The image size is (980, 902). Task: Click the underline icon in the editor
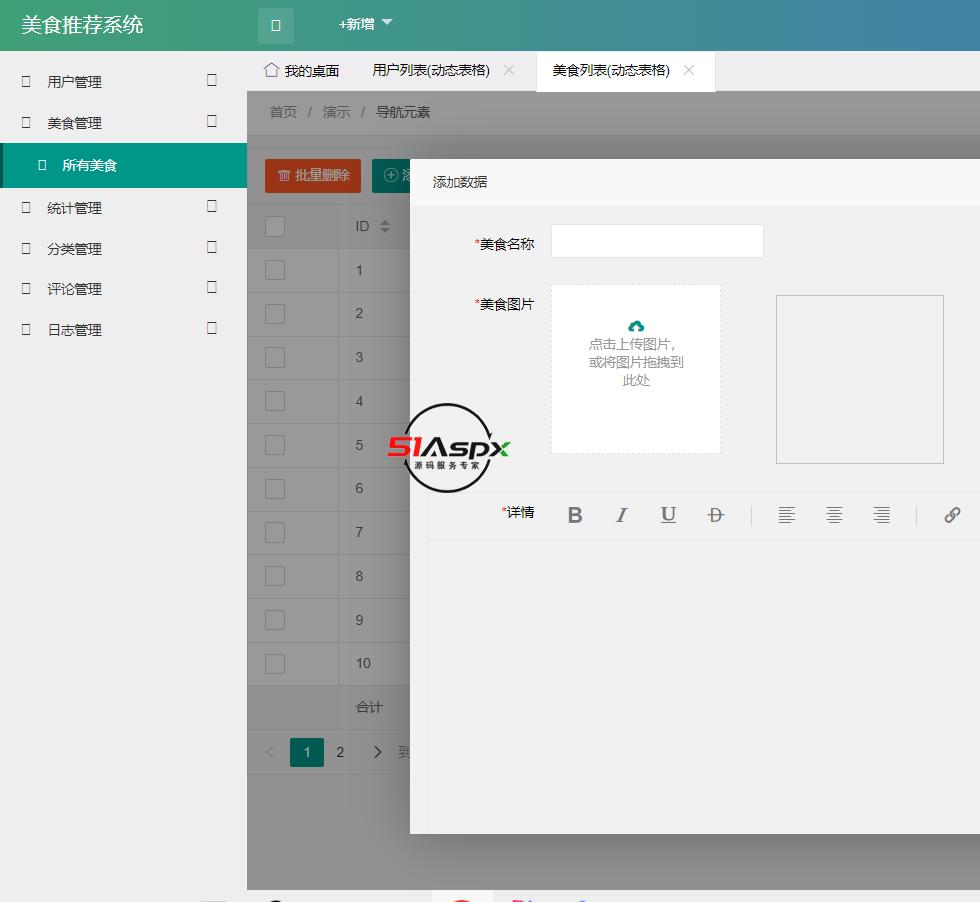[668, 514]
